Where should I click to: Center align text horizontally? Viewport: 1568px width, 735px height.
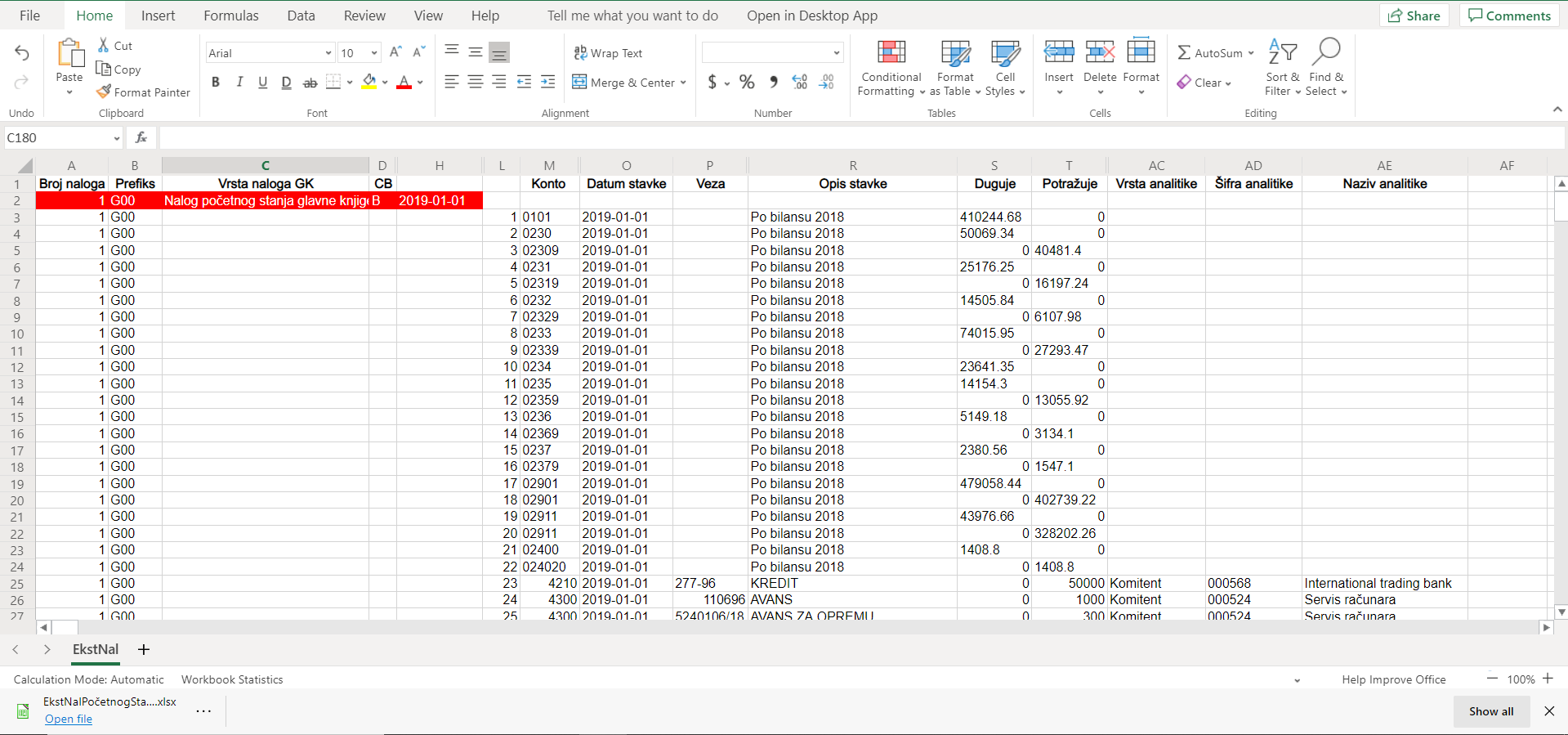pyautogui.click(x=476, y=82)
